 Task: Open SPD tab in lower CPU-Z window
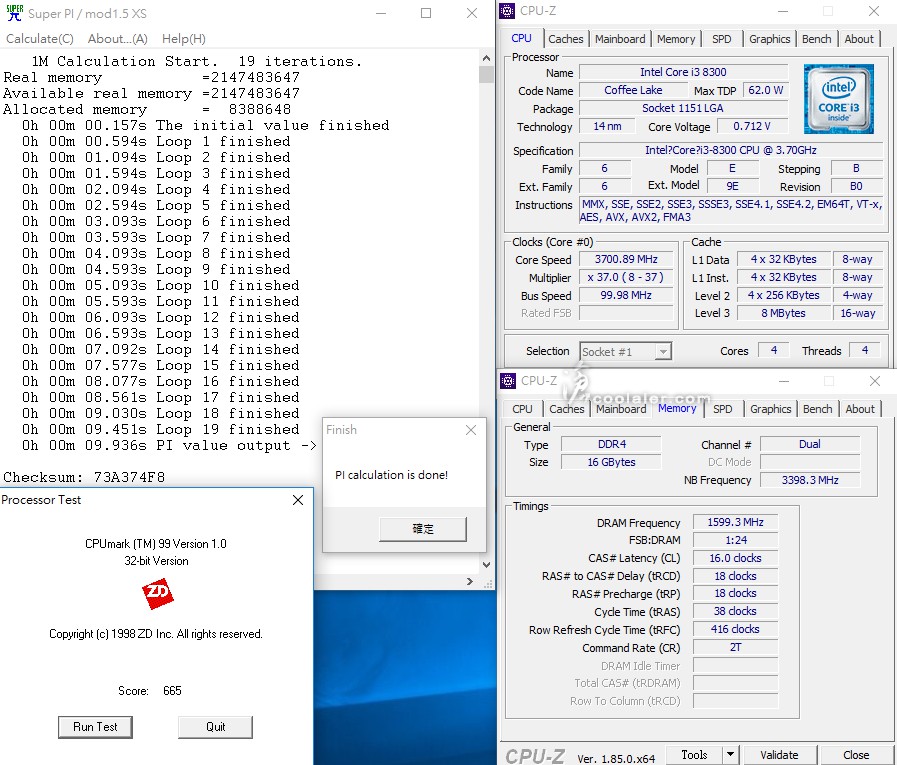click(723, 409)
